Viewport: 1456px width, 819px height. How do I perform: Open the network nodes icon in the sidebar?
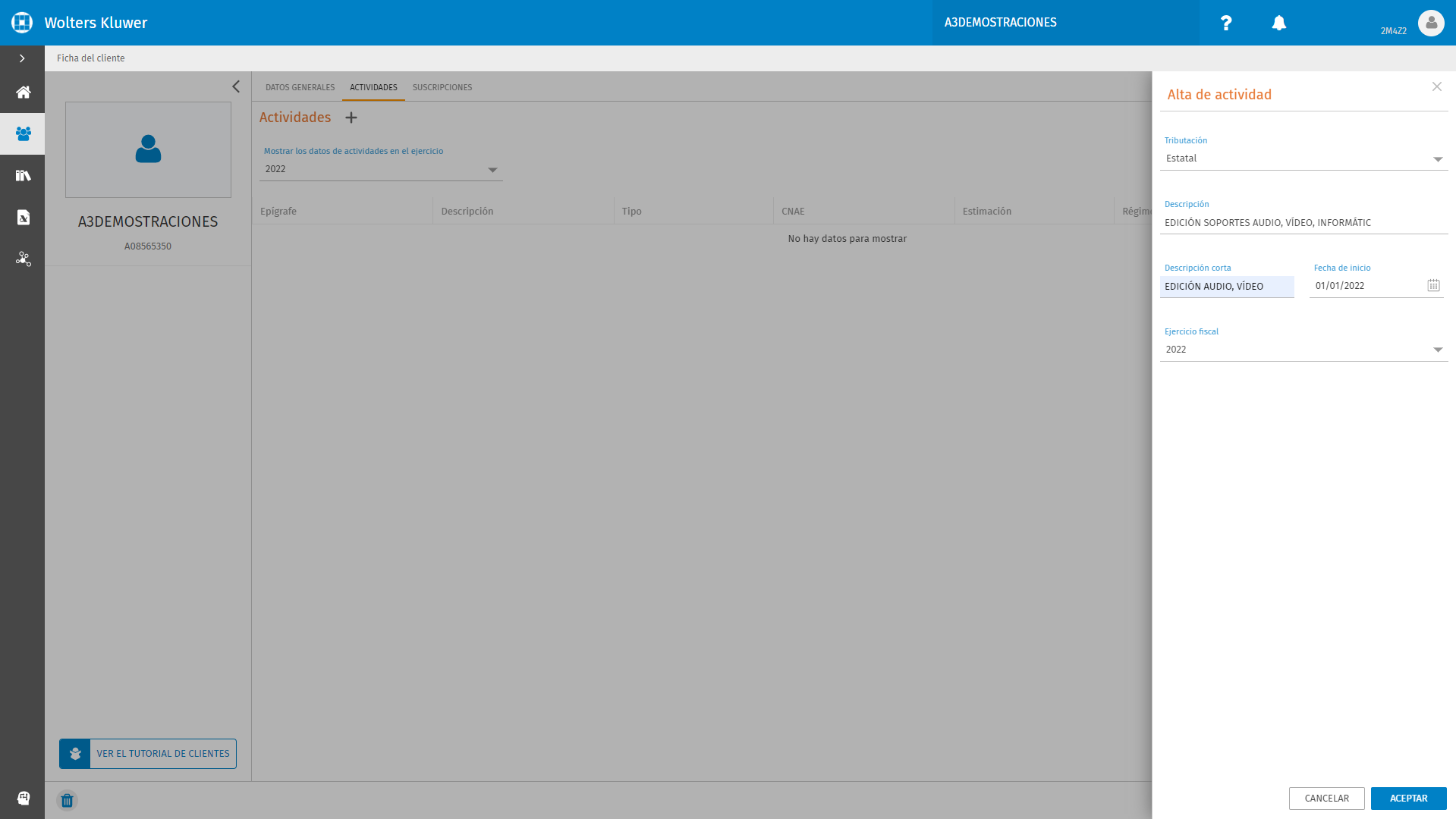(23, 259)
